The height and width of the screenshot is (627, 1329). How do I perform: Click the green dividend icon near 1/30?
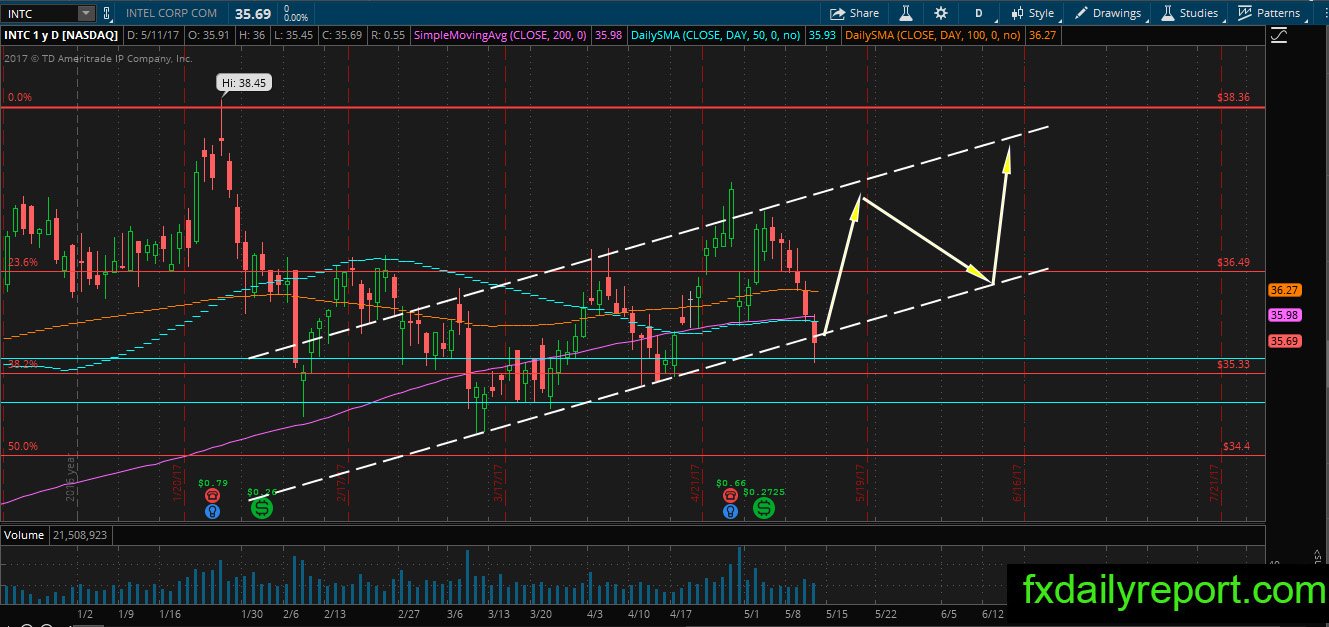tap(261, 509)
